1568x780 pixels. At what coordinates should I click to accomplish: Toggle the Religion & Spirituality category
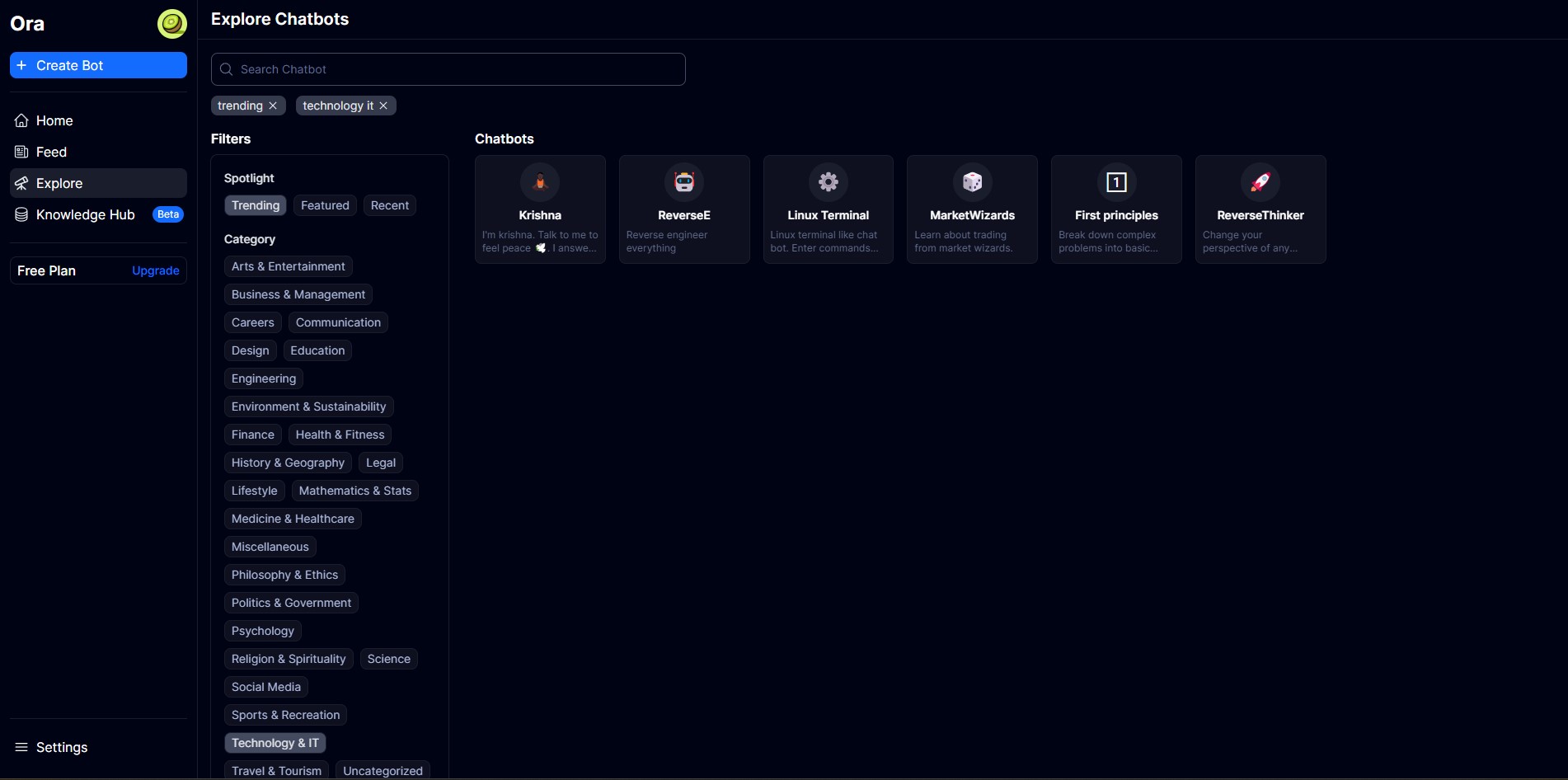click(x=289, y=659)
